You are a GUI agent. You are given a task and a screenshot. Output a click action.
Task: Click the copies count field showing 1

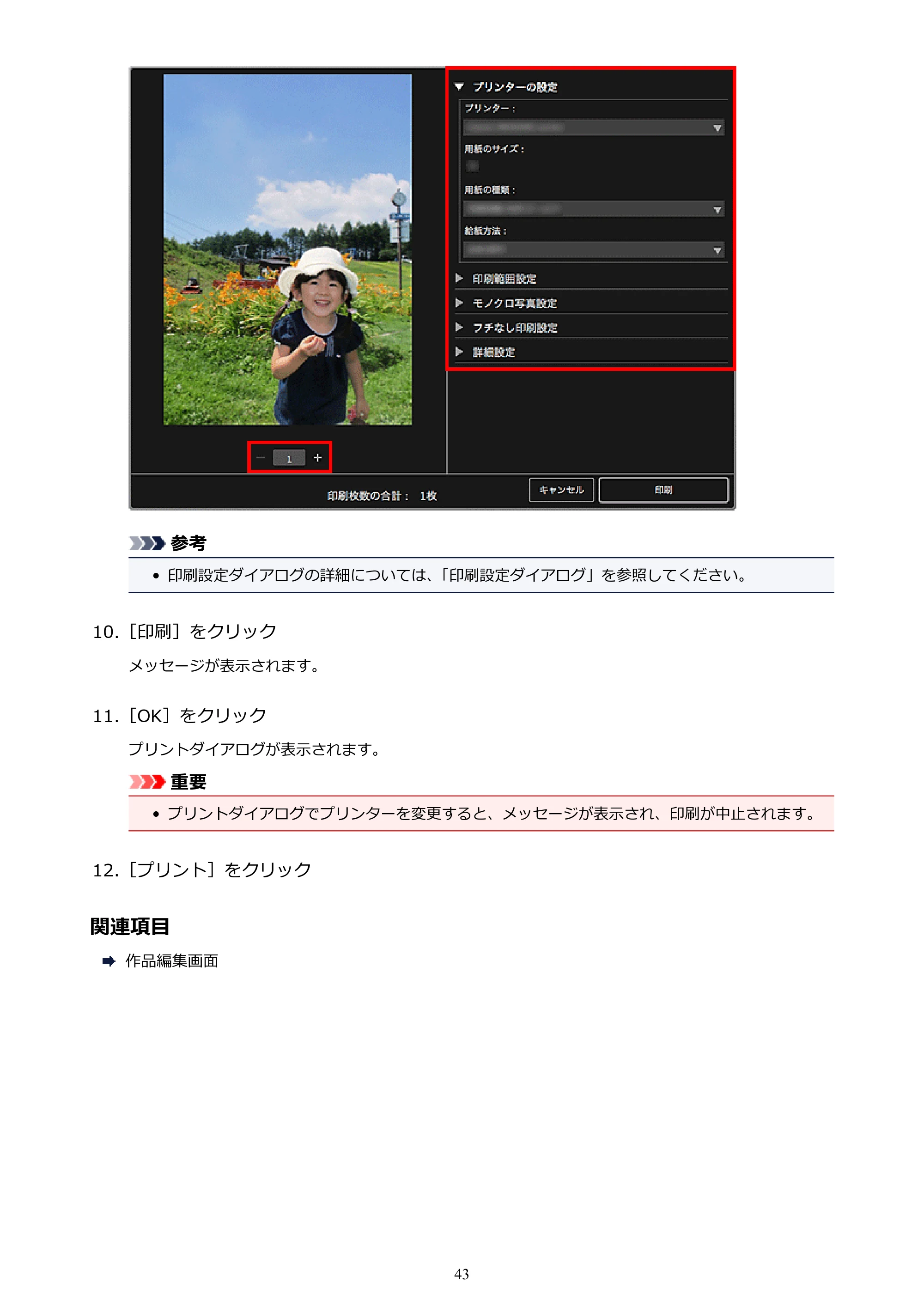click(289, 458)
